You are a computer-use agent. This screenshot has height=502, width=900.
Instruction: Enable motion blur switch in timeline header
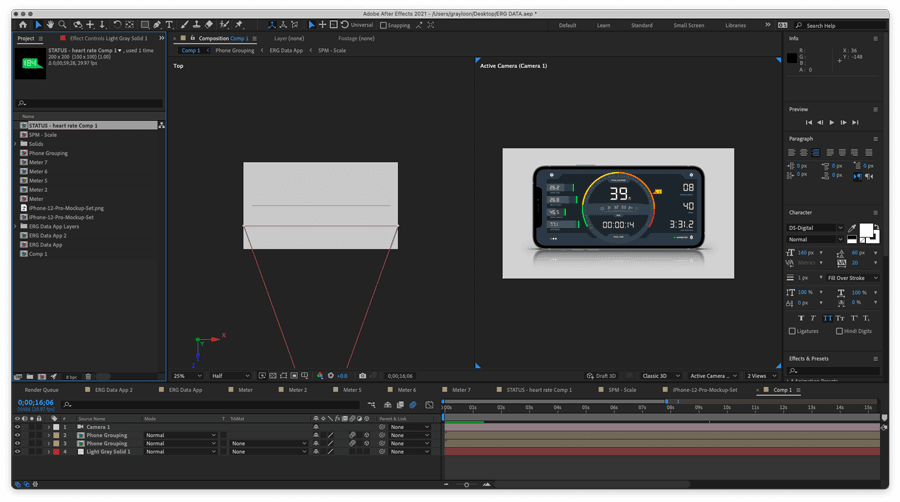point(413,405)
